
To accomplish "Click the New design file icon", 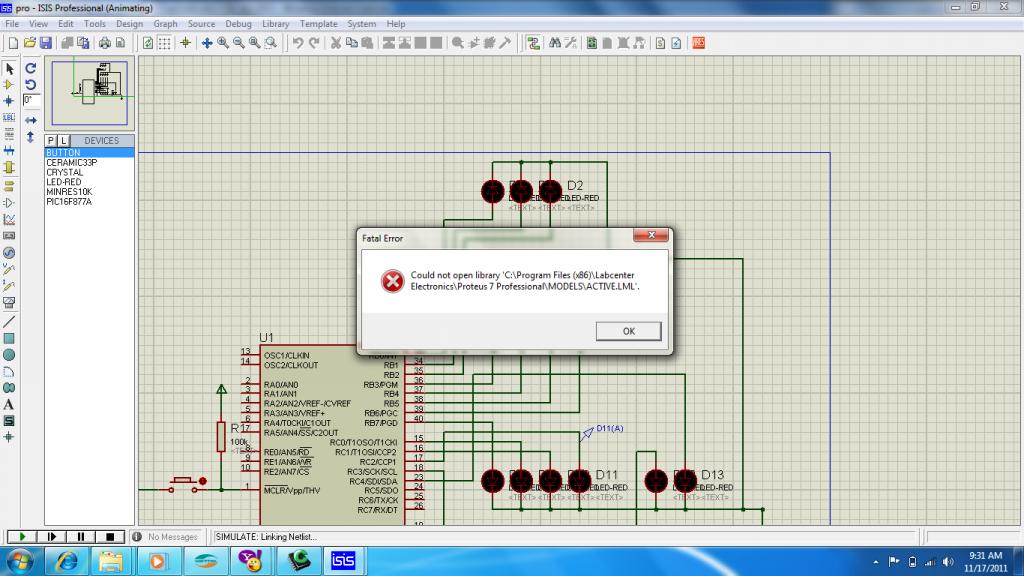I will click(14, 43).
